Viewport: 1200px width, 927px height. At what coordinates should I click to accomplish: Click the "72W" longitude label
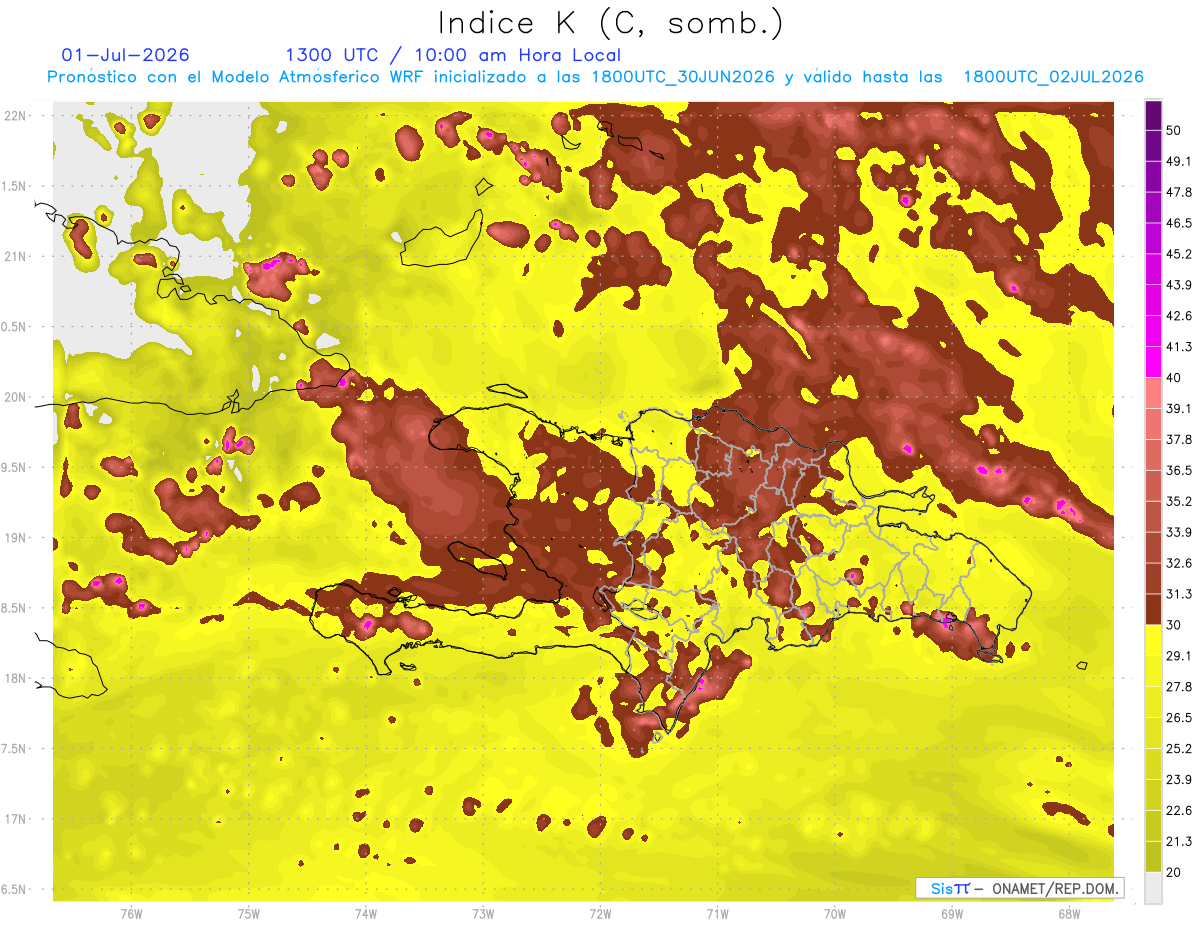pyautogui.click(x=600, y=913)
